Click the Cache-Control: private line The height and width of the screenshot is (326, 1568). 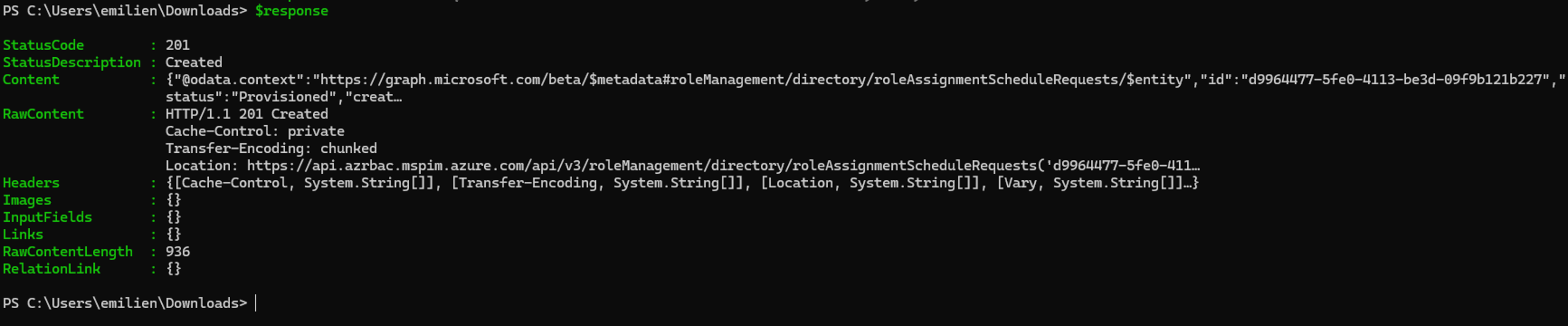coord(255,131)
